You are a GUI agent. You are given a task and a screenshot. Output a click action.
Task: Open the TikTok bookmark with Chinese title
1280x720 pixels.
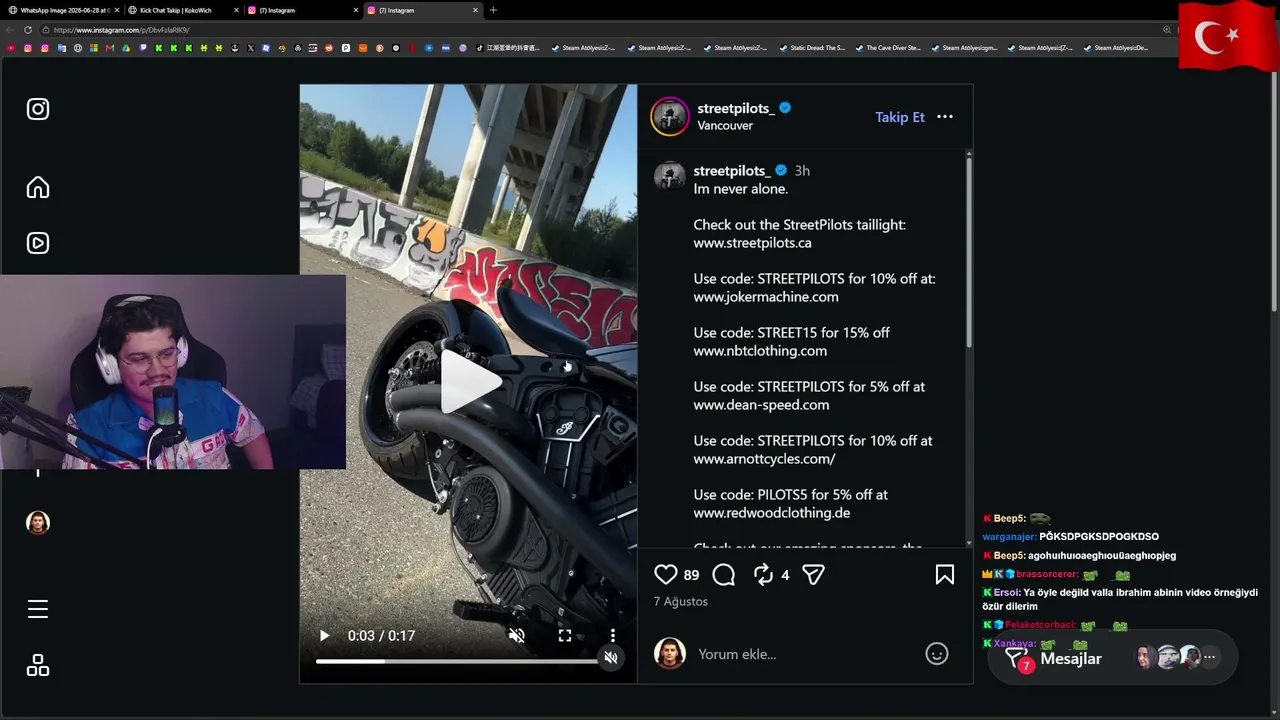coord(508,48)
